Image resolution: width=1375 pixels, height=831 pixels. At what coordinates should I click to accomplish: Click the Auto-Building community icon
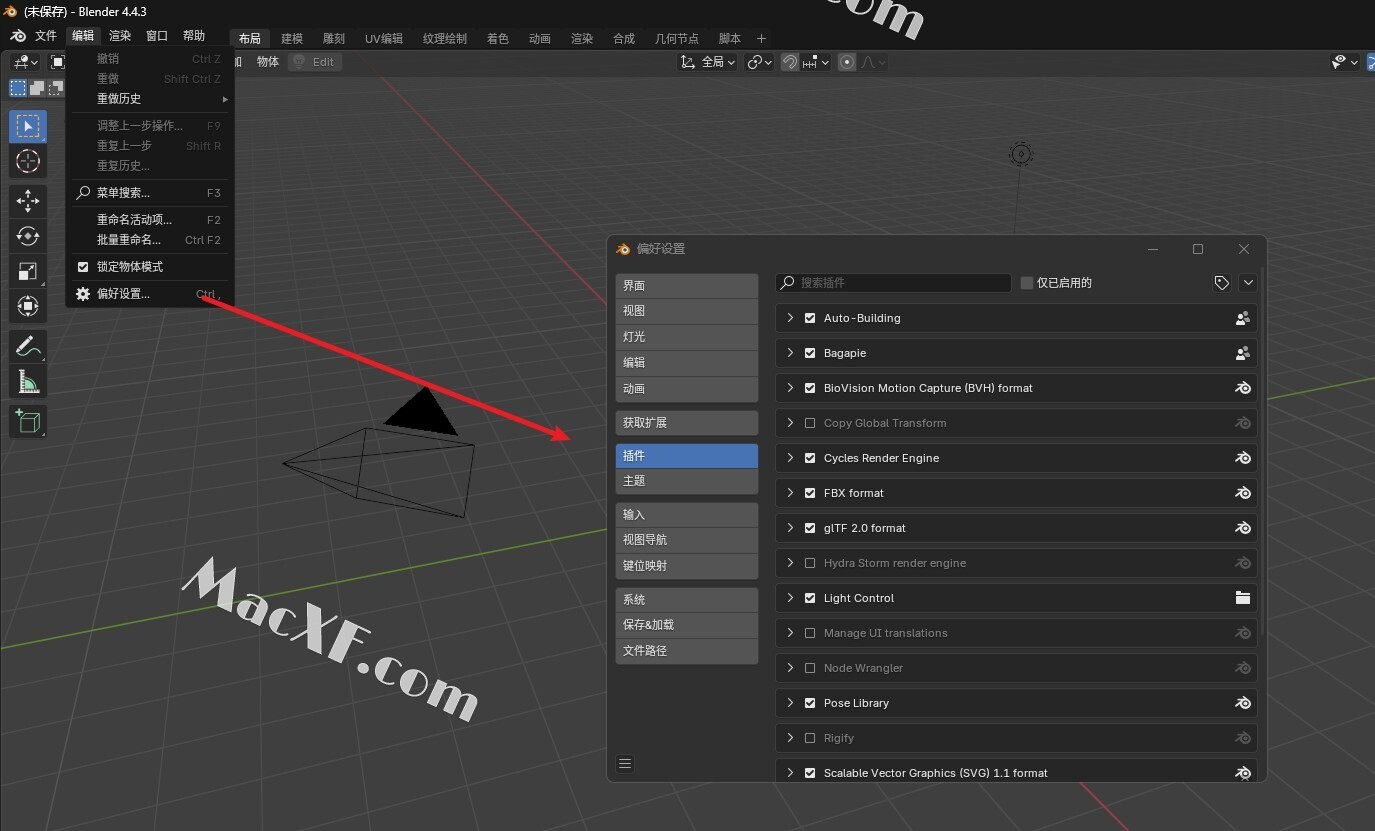click(x=1243, y=318)
